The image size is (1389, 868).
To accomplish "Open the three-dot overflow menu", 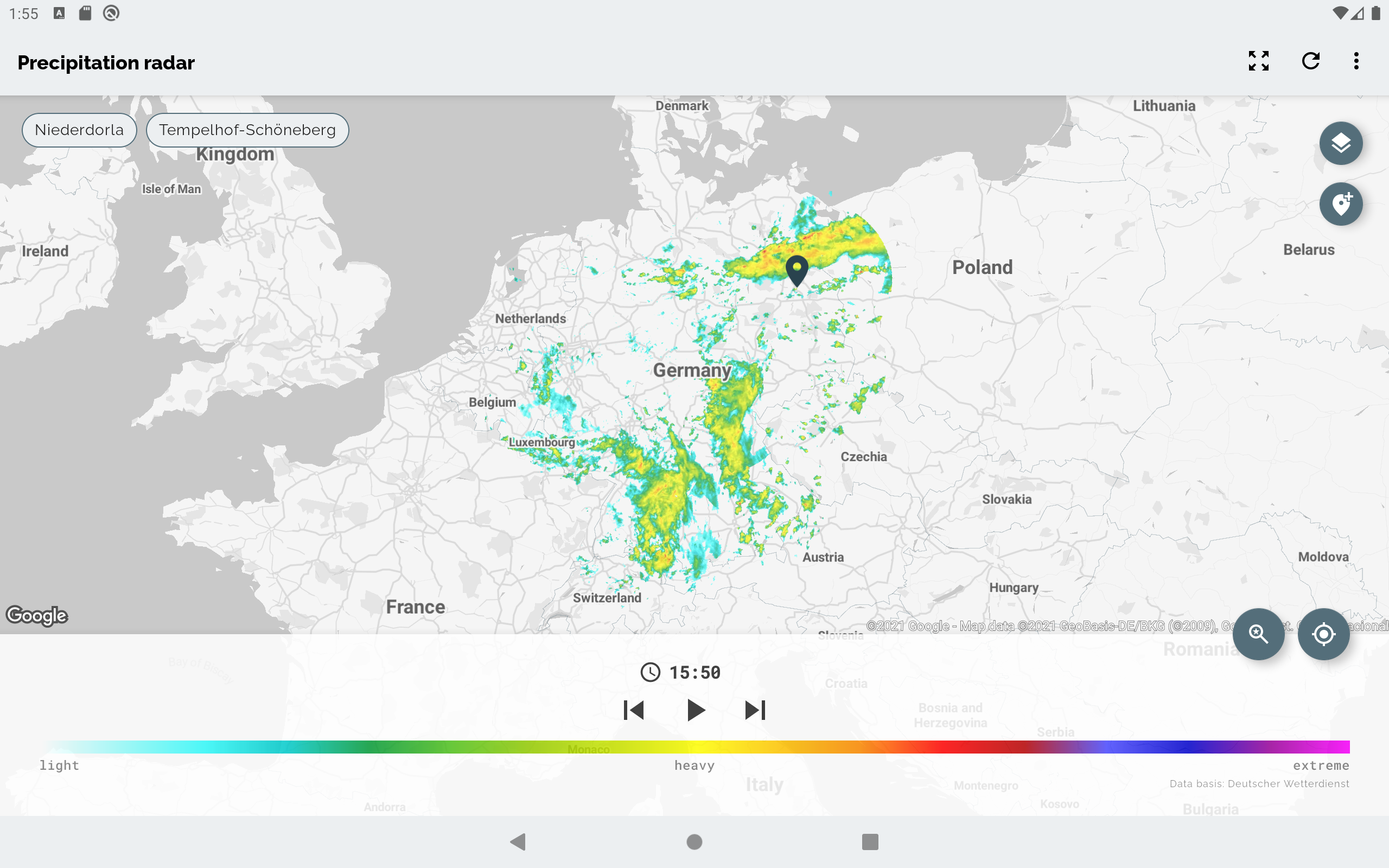I will (x=1356, y=61).
